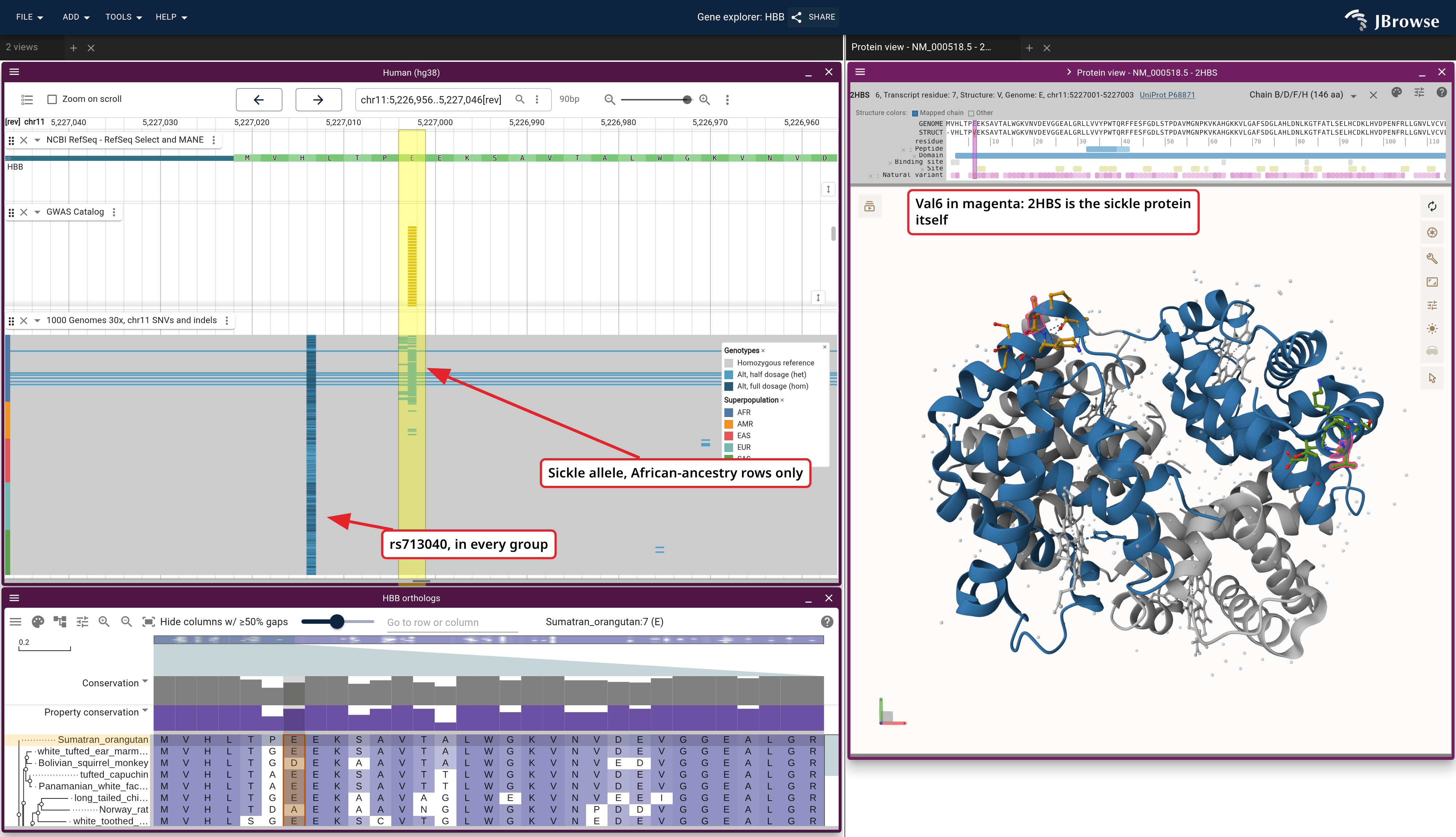Collapse the 1000 Genomes track arrow
1456x837 pixels.
coord(37,320)
